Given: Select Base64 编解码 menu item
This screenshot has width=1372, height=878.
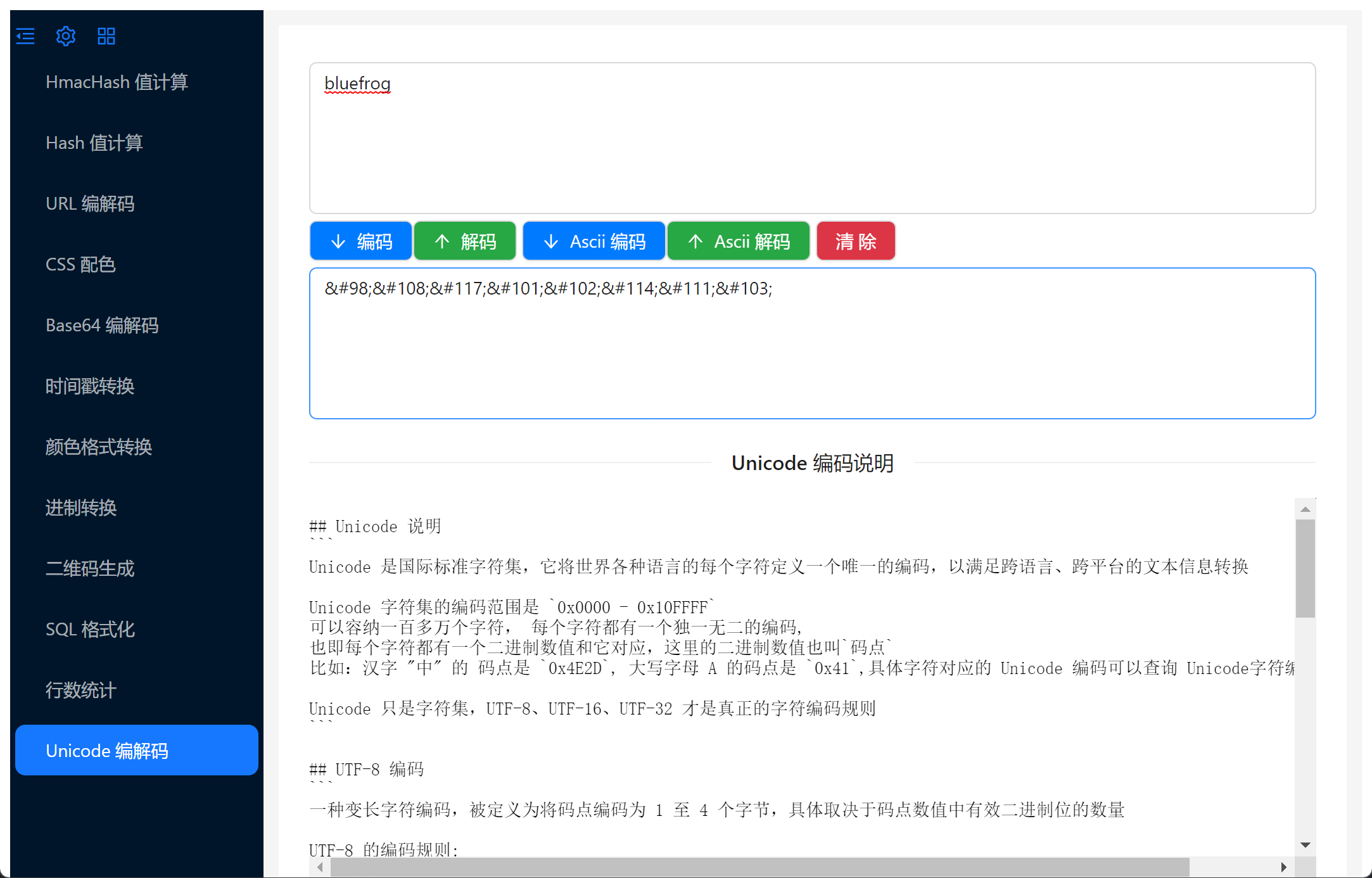Looking at the screenshot, I should click(x=102, y=326).
